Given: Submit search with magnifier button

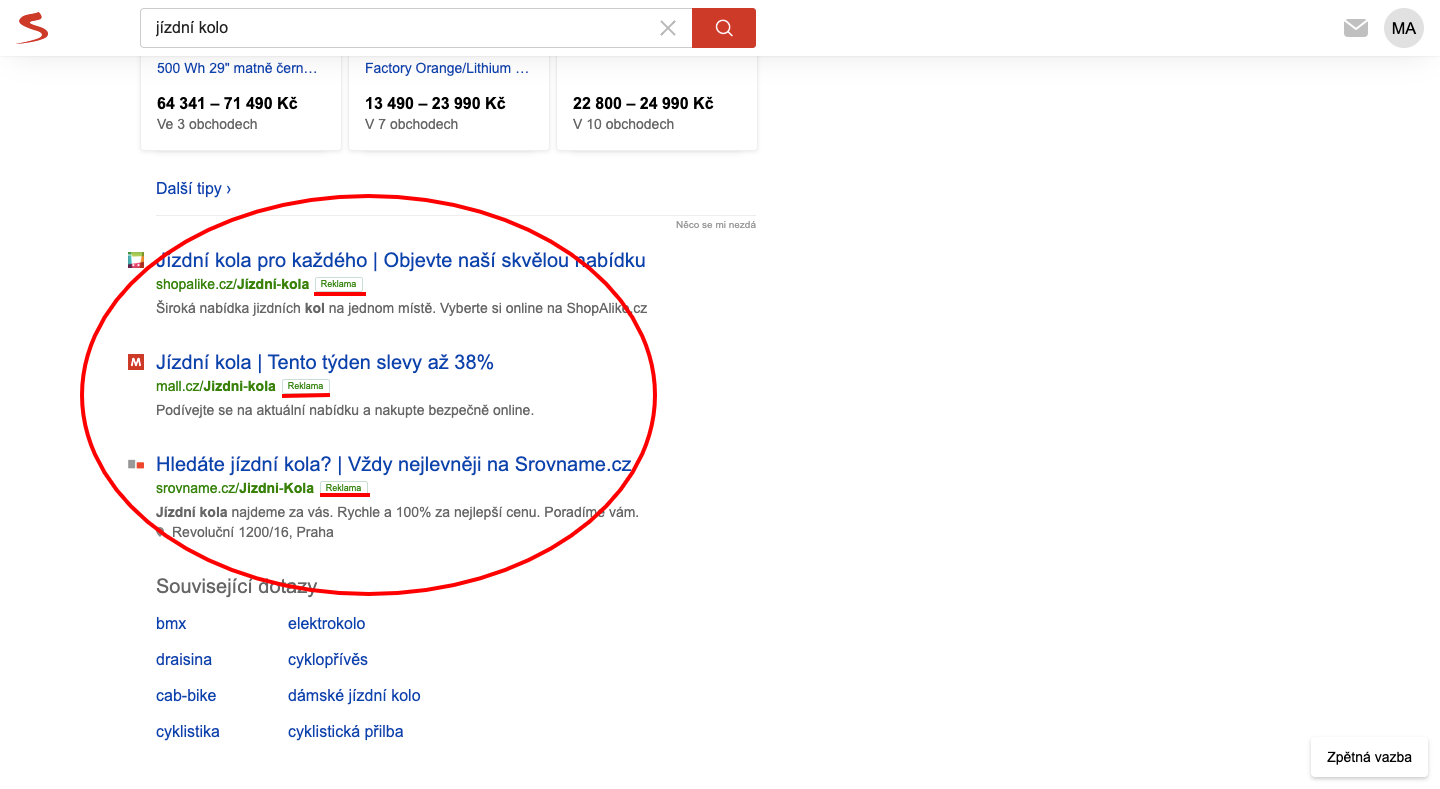Looking at the screenshot, I should point(724,28).
